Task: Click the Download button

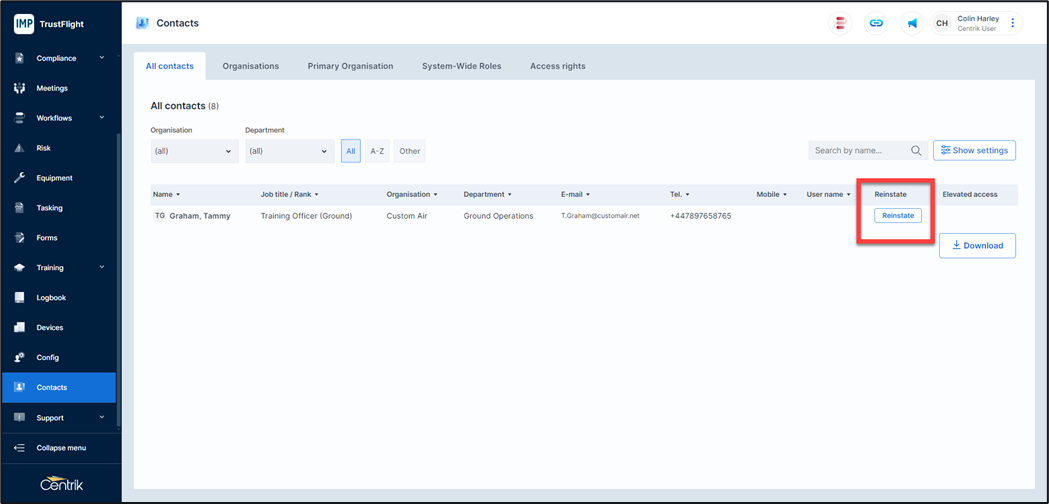Action: (x=977, y=246)
